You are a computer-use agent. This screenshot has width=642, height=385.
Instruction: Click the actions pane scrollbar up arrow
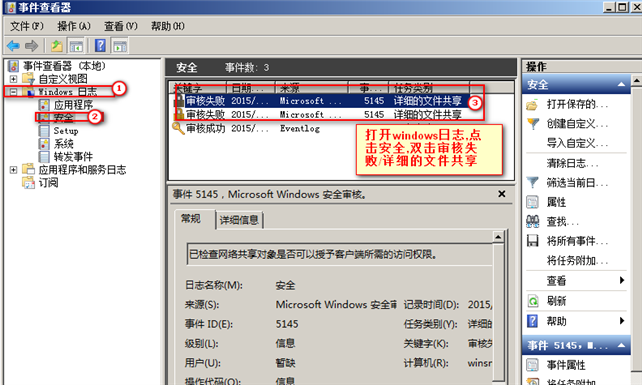637,81
